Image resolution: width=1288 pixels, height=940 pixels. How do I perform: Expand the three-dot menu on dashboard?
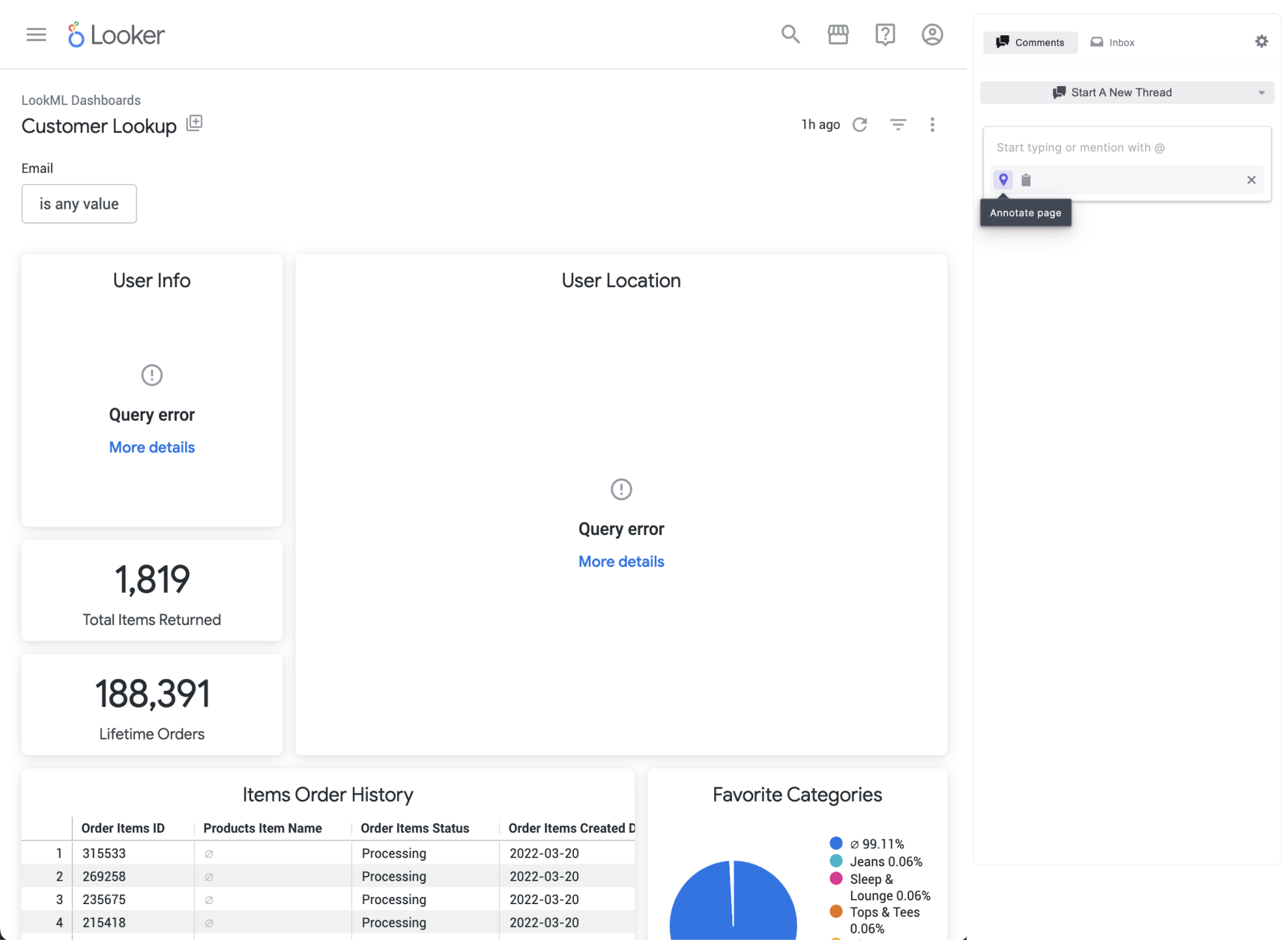pyautogui.click(x=932, y=125)
